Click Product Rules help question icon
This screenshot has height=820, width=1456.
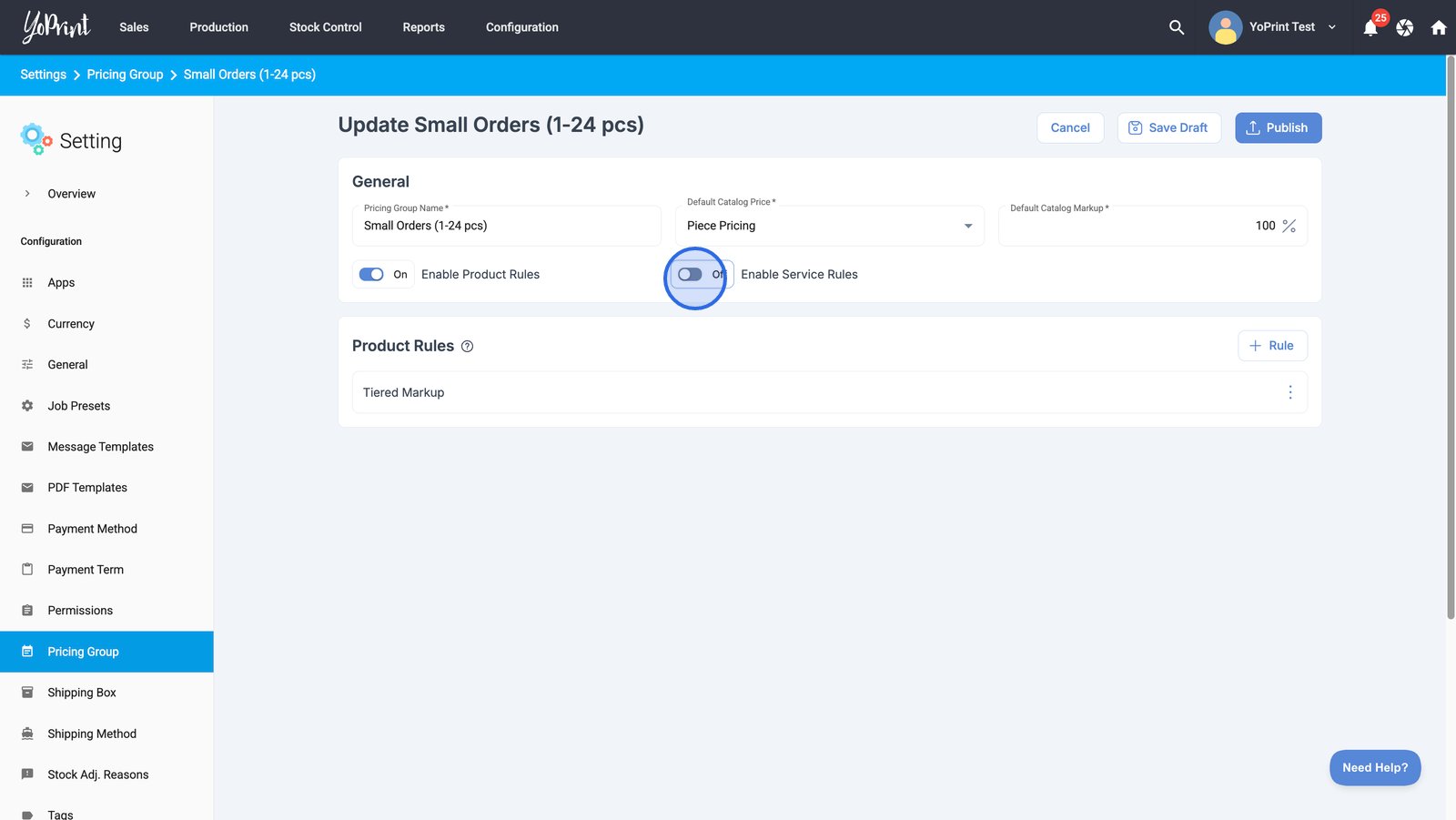tap(467, 346)
